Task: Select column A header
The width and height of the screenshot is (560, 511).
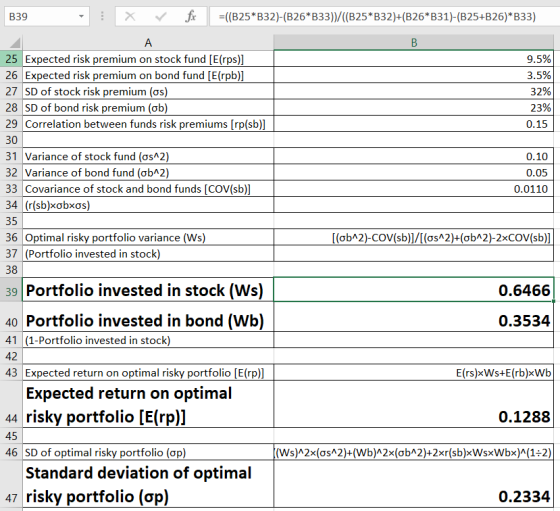Action: [x=148, y=43]
